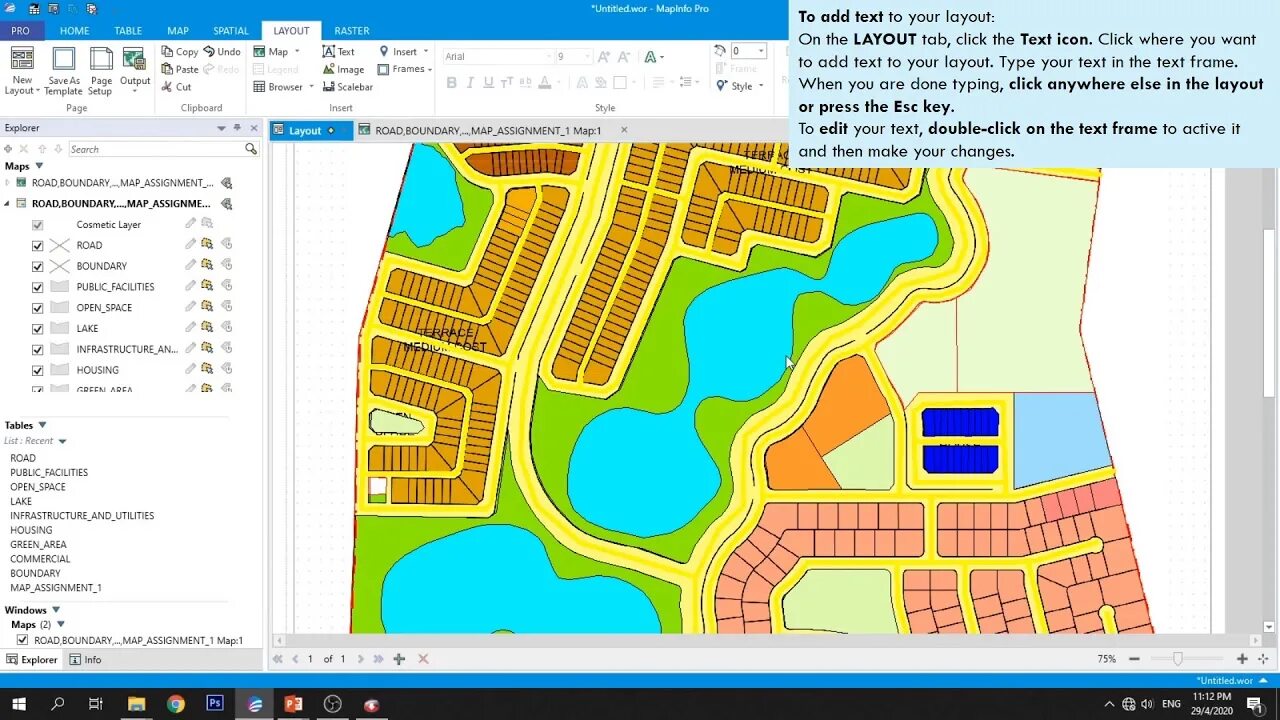Open the RASTER ribbon tab
Viewport: 1280px width, 720px height.
351,31
